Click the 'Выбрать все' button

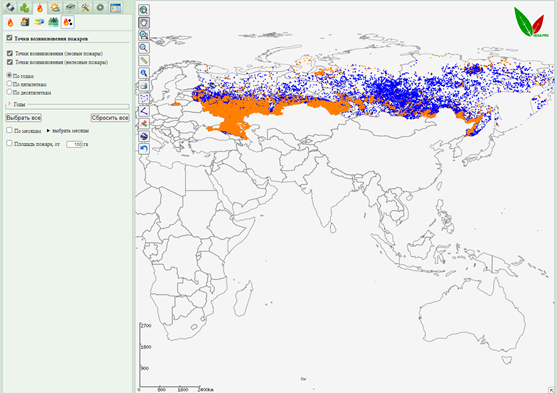point(23,118)
